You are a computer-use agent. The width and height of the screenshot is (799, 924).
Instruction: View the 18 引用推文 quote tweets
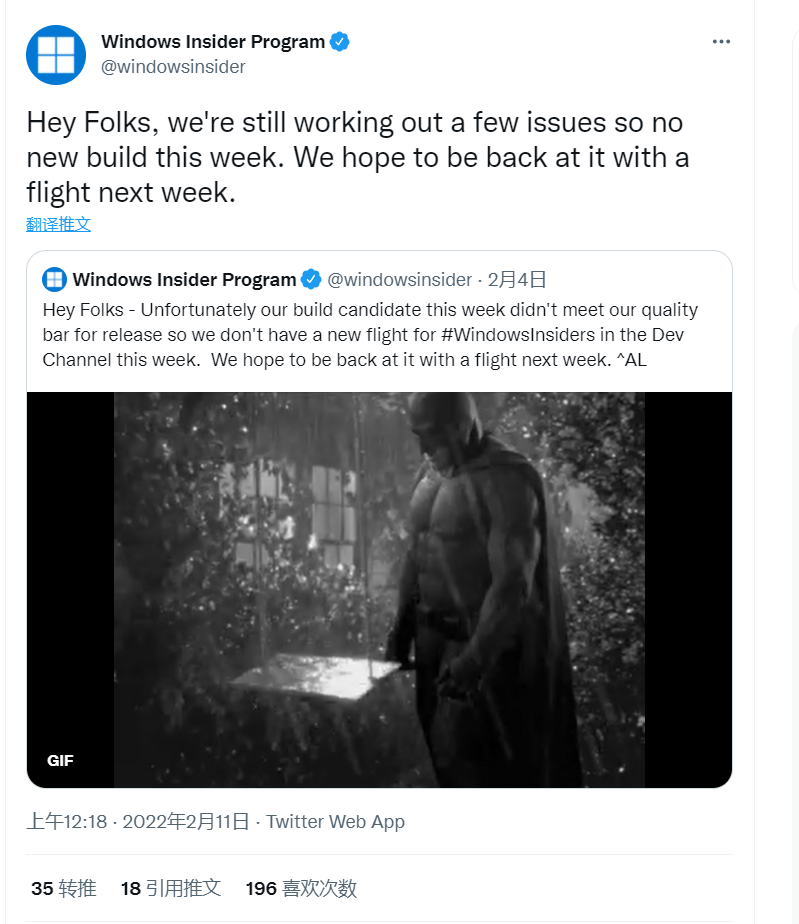pos(170,888)
